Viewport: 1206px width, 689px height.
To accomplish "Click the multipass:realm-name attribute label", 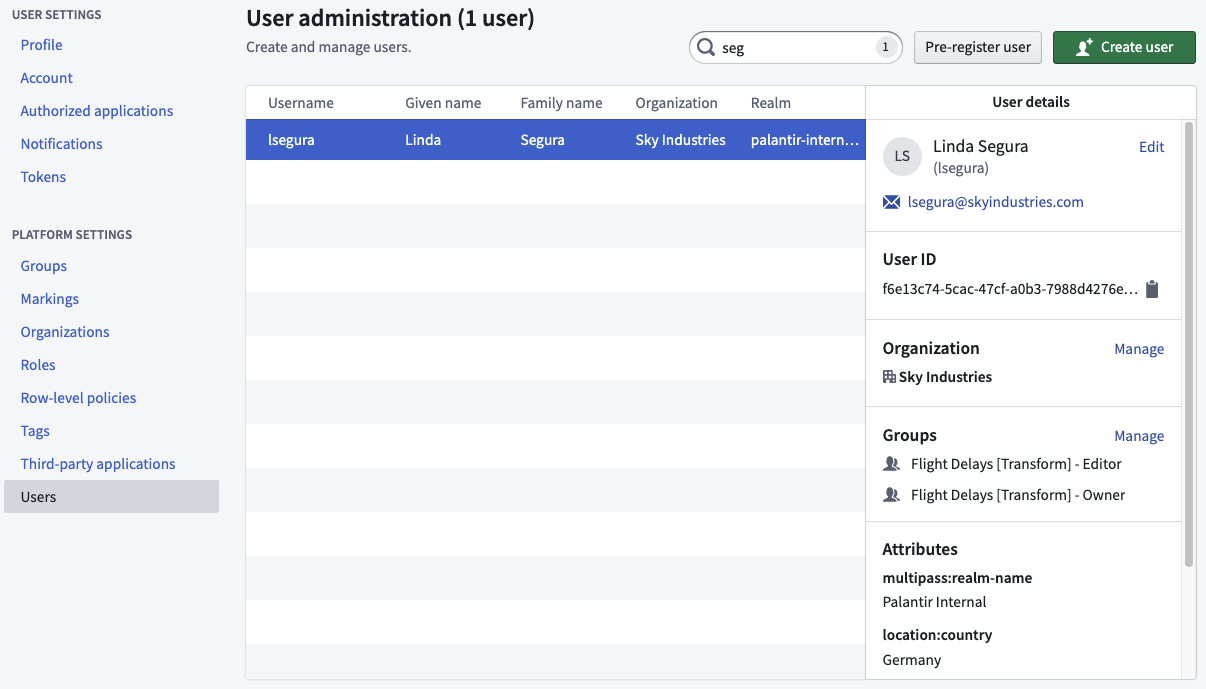I will click(x=957, y=578).
